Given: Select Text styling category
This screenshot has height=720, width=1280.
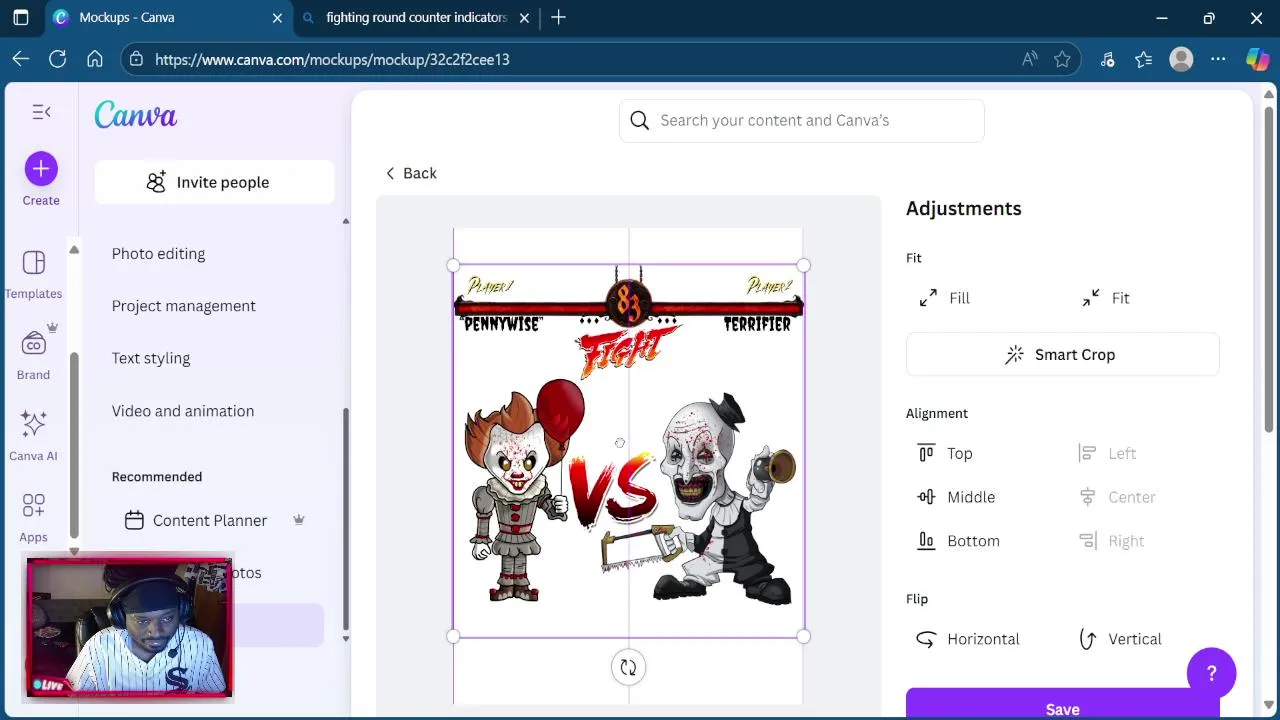Looking at the screenshot, I should point(151,358).
